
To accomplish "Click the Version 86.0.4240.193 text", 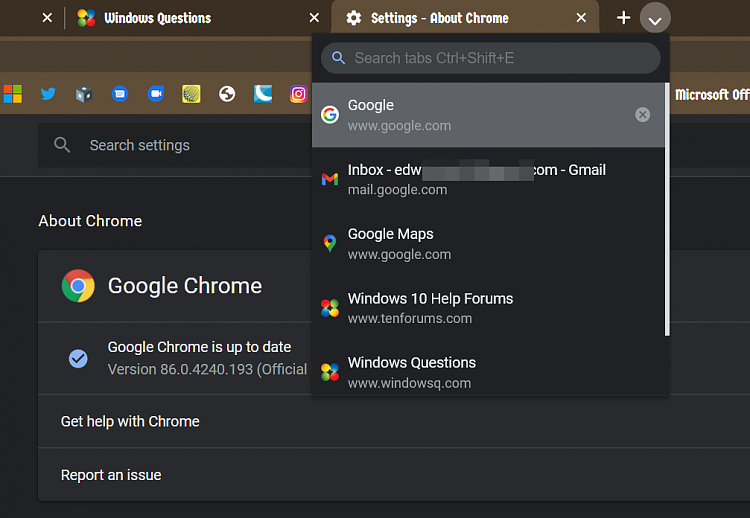I will click(x=207, y=369).
